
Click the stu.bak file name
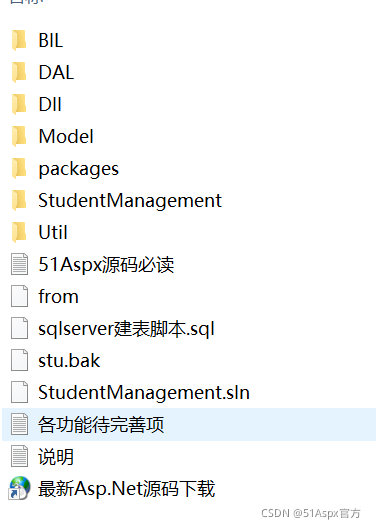(69, 361)
